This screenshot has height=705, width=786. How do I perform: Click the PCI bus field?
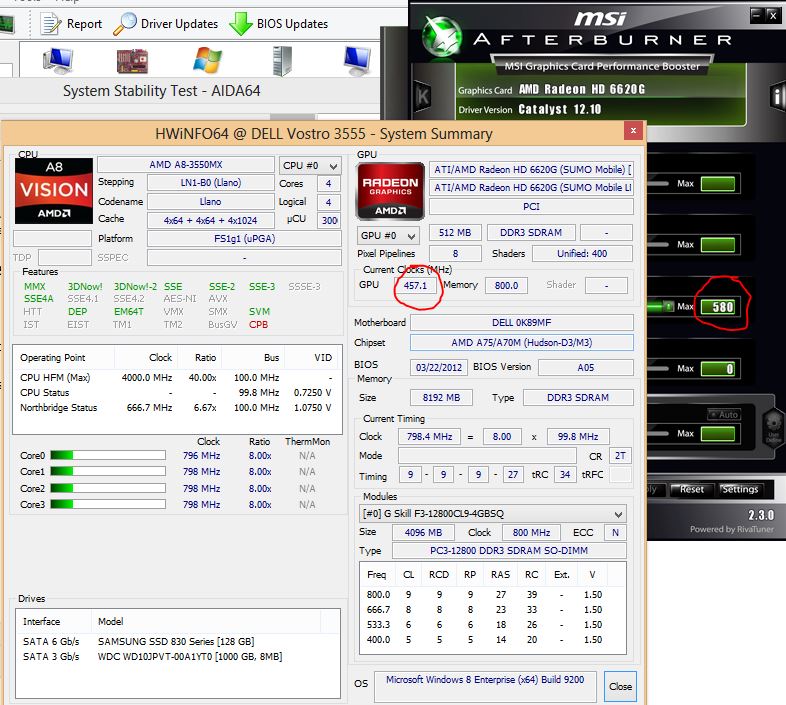(x=531, y=207)
